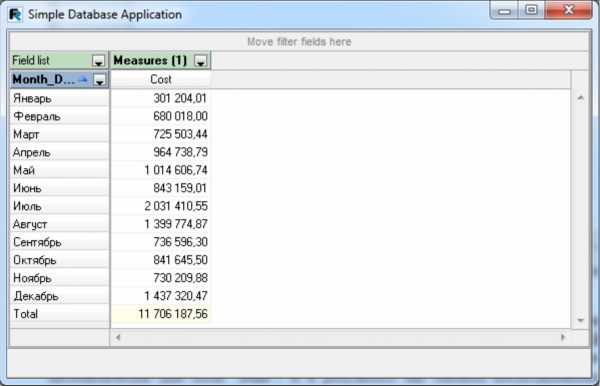600x386 pixels.
Task: Select the Июнь row header
Action: 60,188
